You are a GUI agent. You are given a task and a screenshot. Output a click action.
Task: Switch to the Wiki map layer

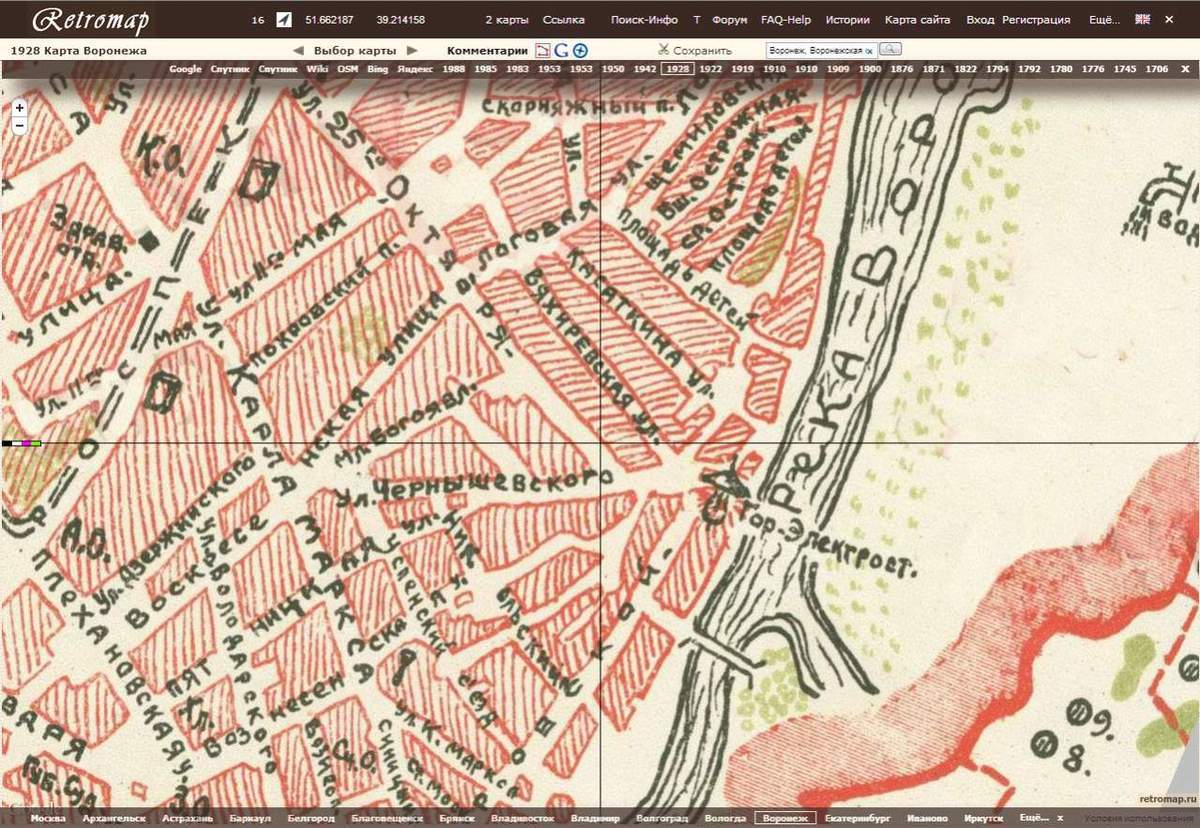click(x=317, y=69)
